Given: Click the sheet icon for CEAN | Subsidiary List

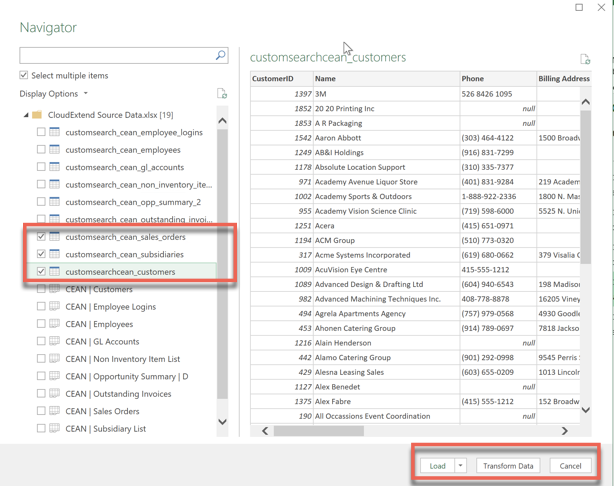Looking at the screenshot, I should pos(54,428).
